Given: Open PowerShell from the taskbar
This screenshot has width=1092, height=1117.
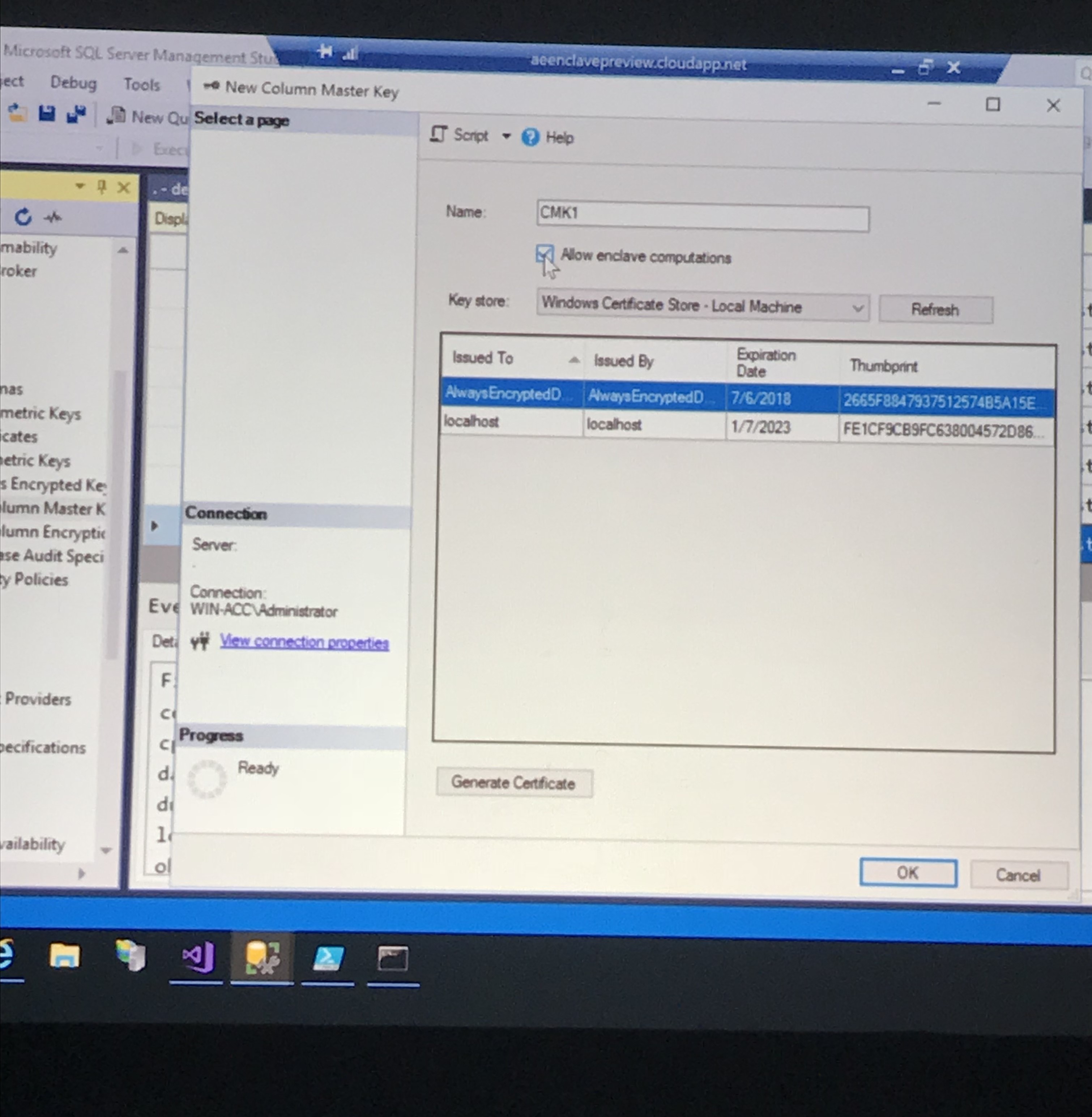Looking at the screenshot, I should coord(328,958).
